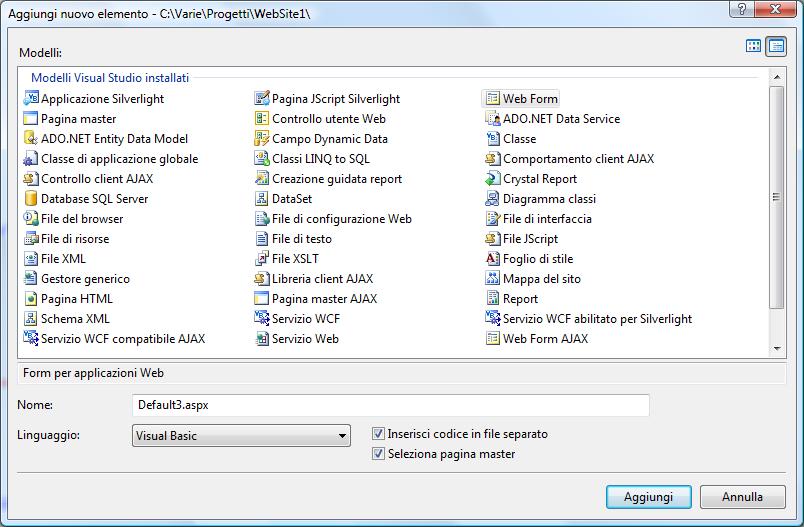The height and width of the screenshot is (527, 804).
Task: Choose the File del browser icon
Action: click(31, 218)
